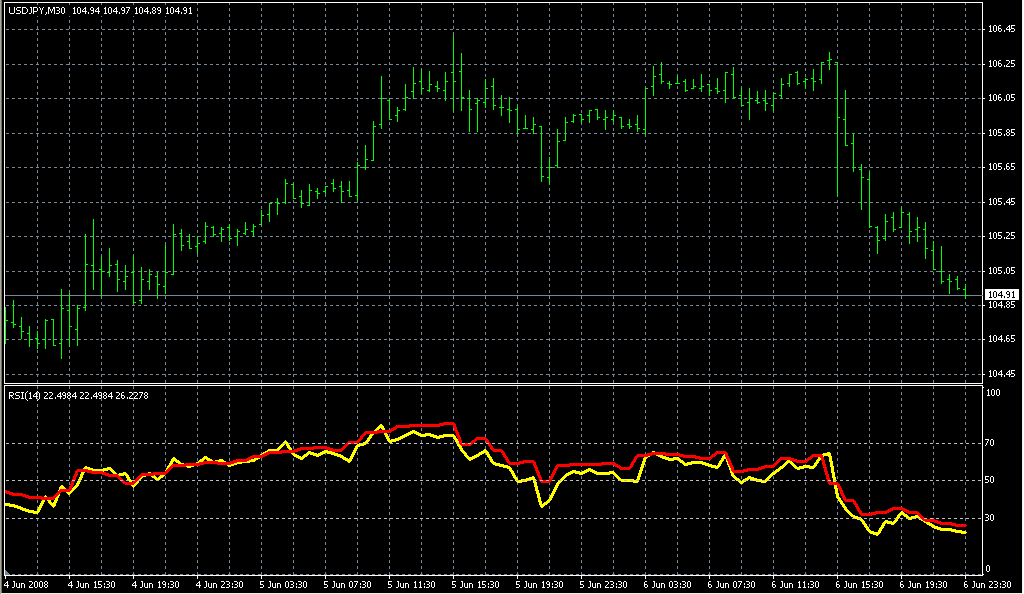The image size is (1024, 594).
Task: Click the RSI scale value 0
Action: [x=988, y=569]
